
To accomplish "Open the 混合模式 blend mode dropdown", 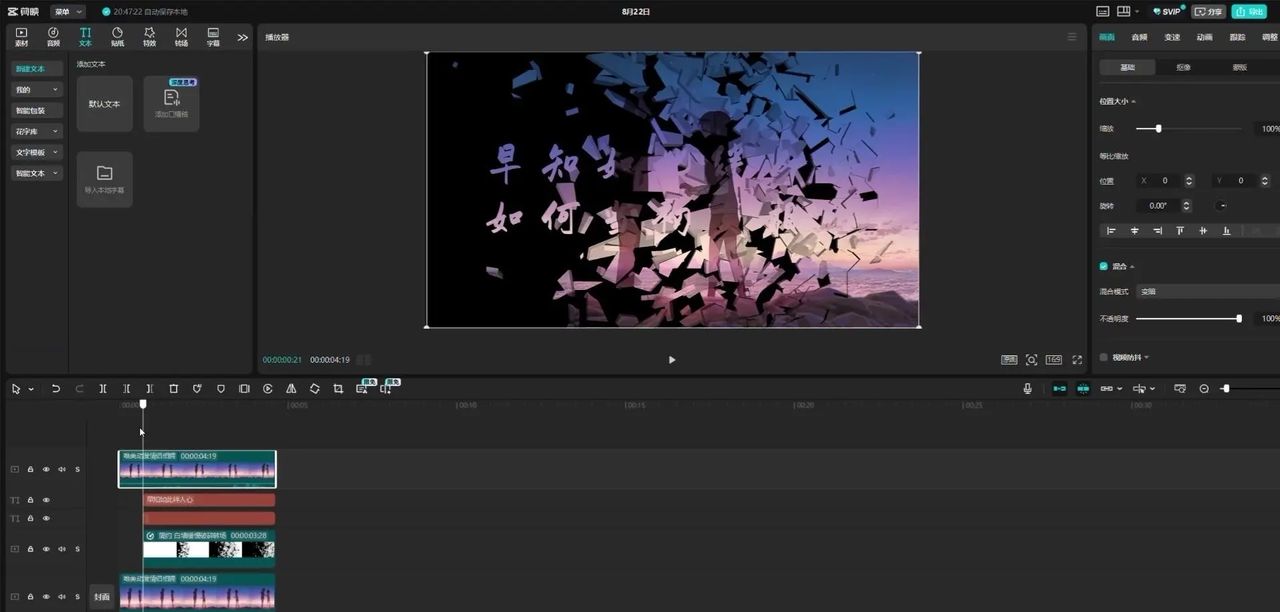I will point(1207,291).
